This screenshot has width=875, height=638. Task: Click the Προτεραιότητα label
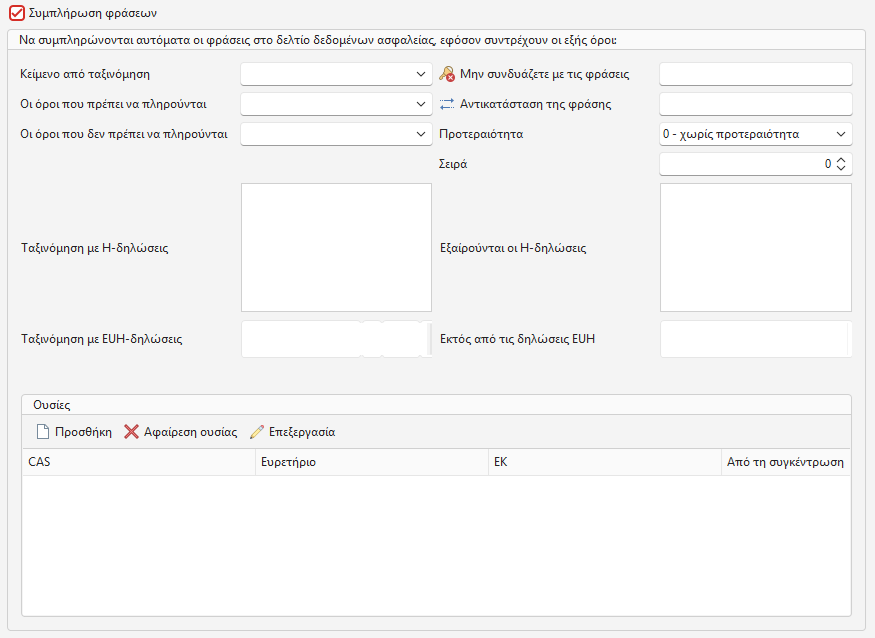click(x=481, y=135)
